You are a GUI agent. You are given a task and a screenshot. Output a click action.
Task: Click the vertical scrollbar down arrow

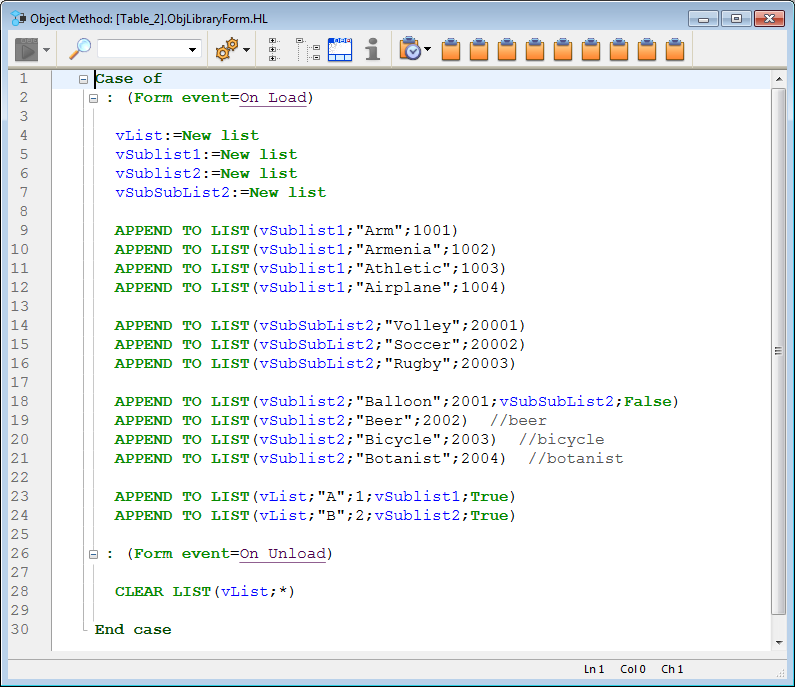pyautogui.click(x=779, y=642)
